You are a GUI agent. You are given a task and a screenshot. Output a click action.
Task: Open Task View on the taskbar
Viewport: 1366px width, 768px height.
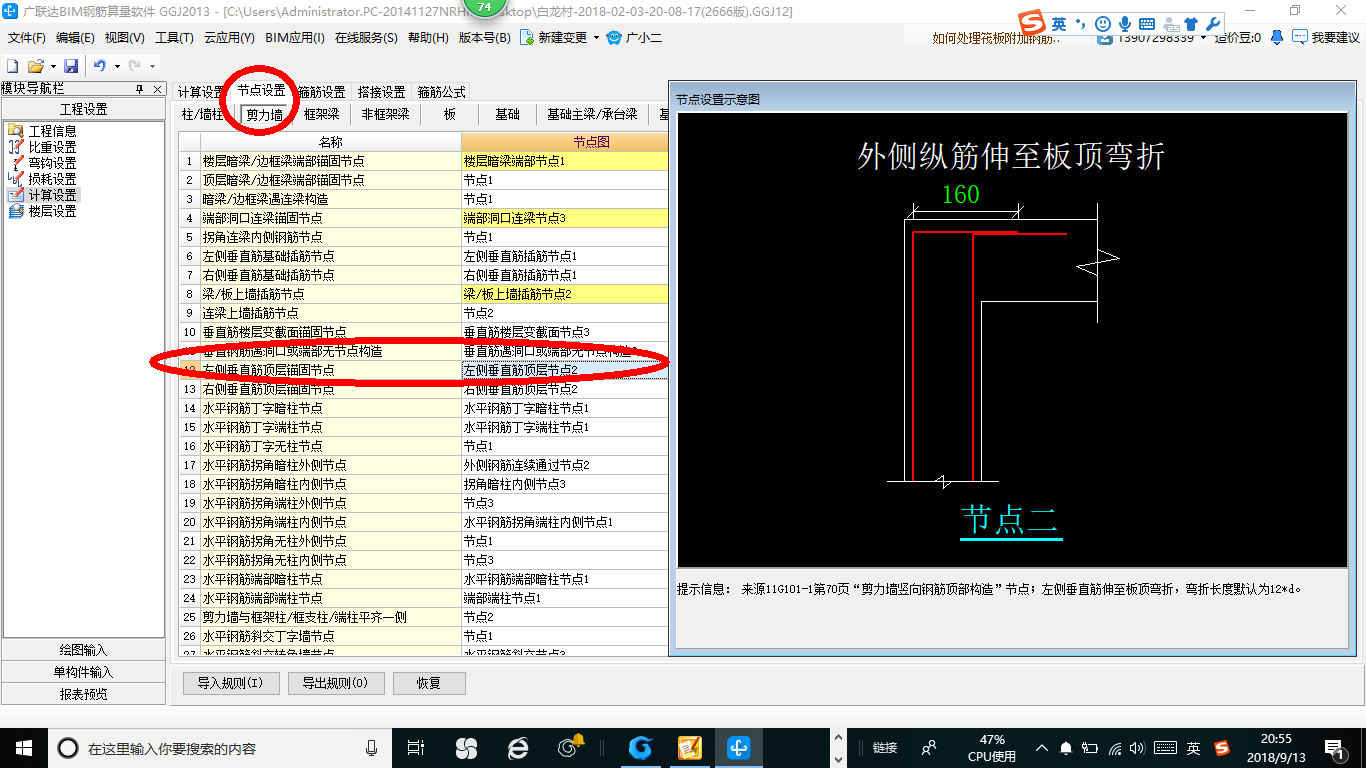coord(417,747)
